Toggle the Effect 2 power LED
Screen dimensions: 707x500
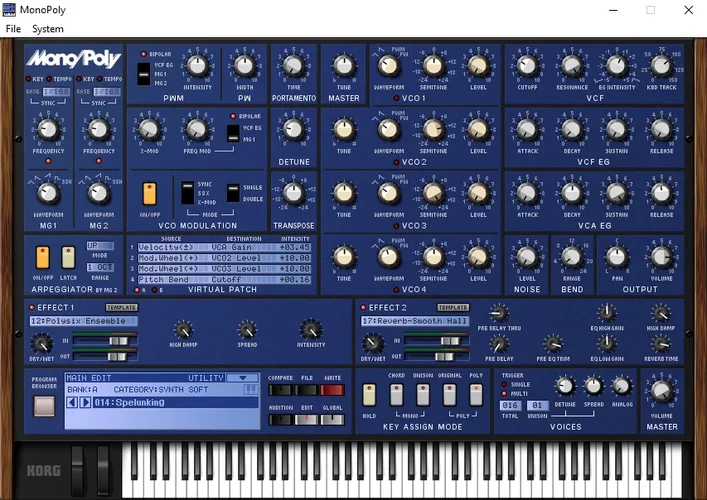[363, 308]
